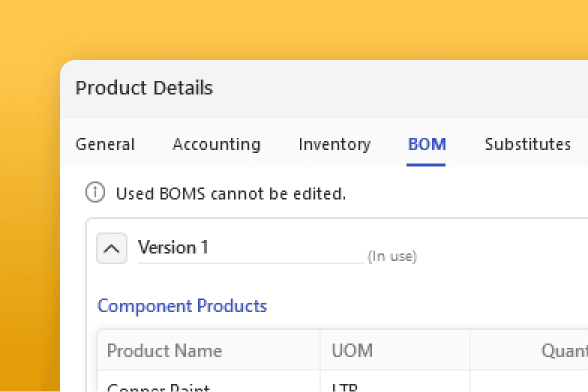Image resolution: width=588 pixels, height=392 pixels.
Task: Go to the Inventory tab
Action: 334,144
